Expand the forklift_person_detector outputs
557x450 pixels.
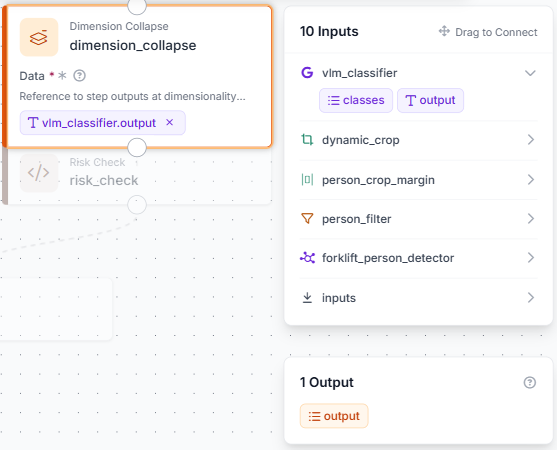point(531,258)
